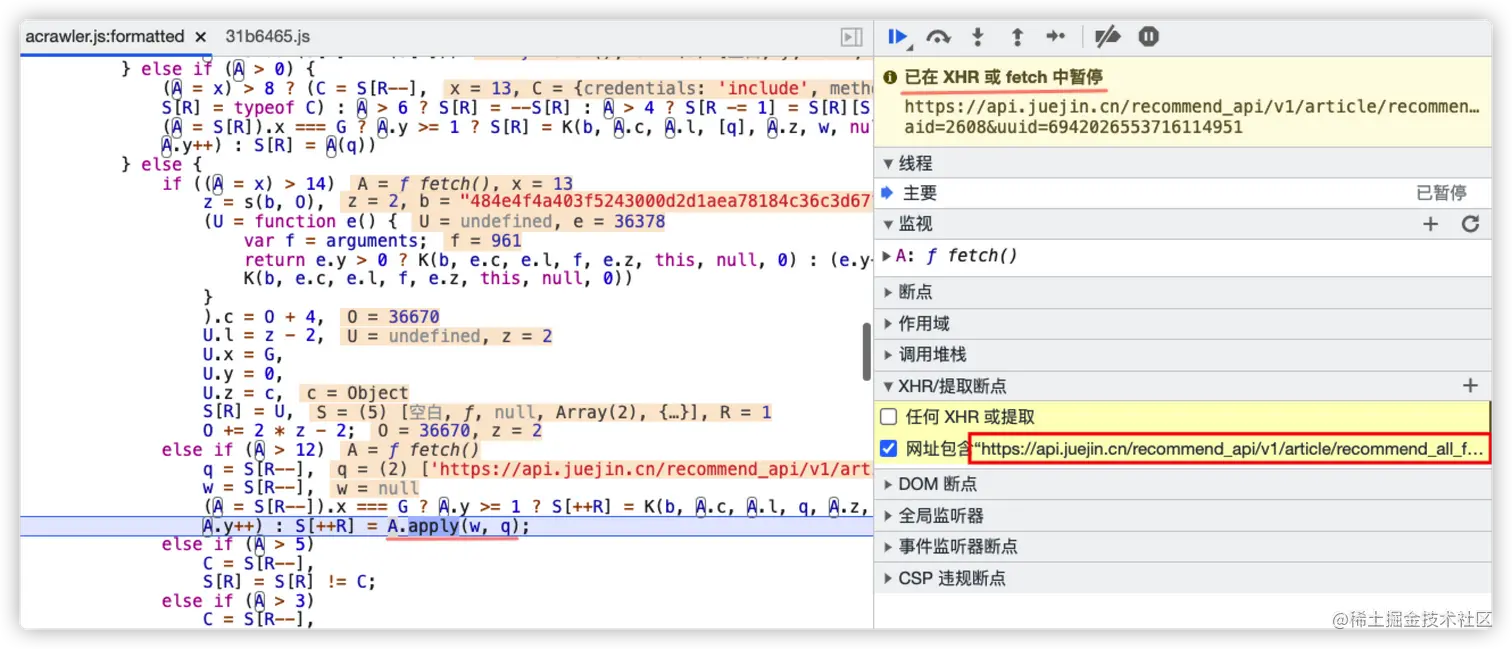This screenshot has width=1512, height=649.
Task: Click the 'S[R] = U,' code line
Action: pyautogui.click(x=248, y=412)
